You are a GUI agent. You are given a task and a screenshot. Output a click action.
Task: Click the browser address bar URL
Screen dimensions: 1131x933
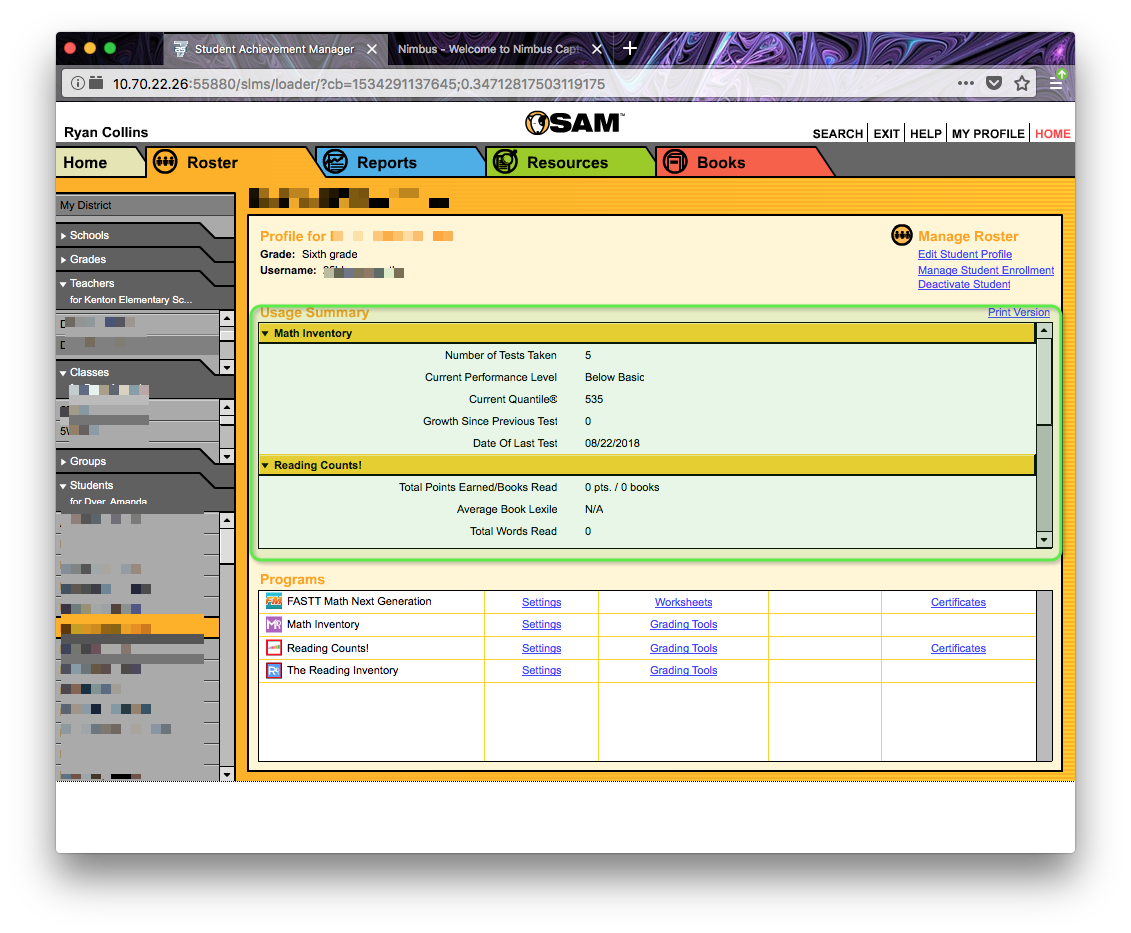click(x=358, y=84)
